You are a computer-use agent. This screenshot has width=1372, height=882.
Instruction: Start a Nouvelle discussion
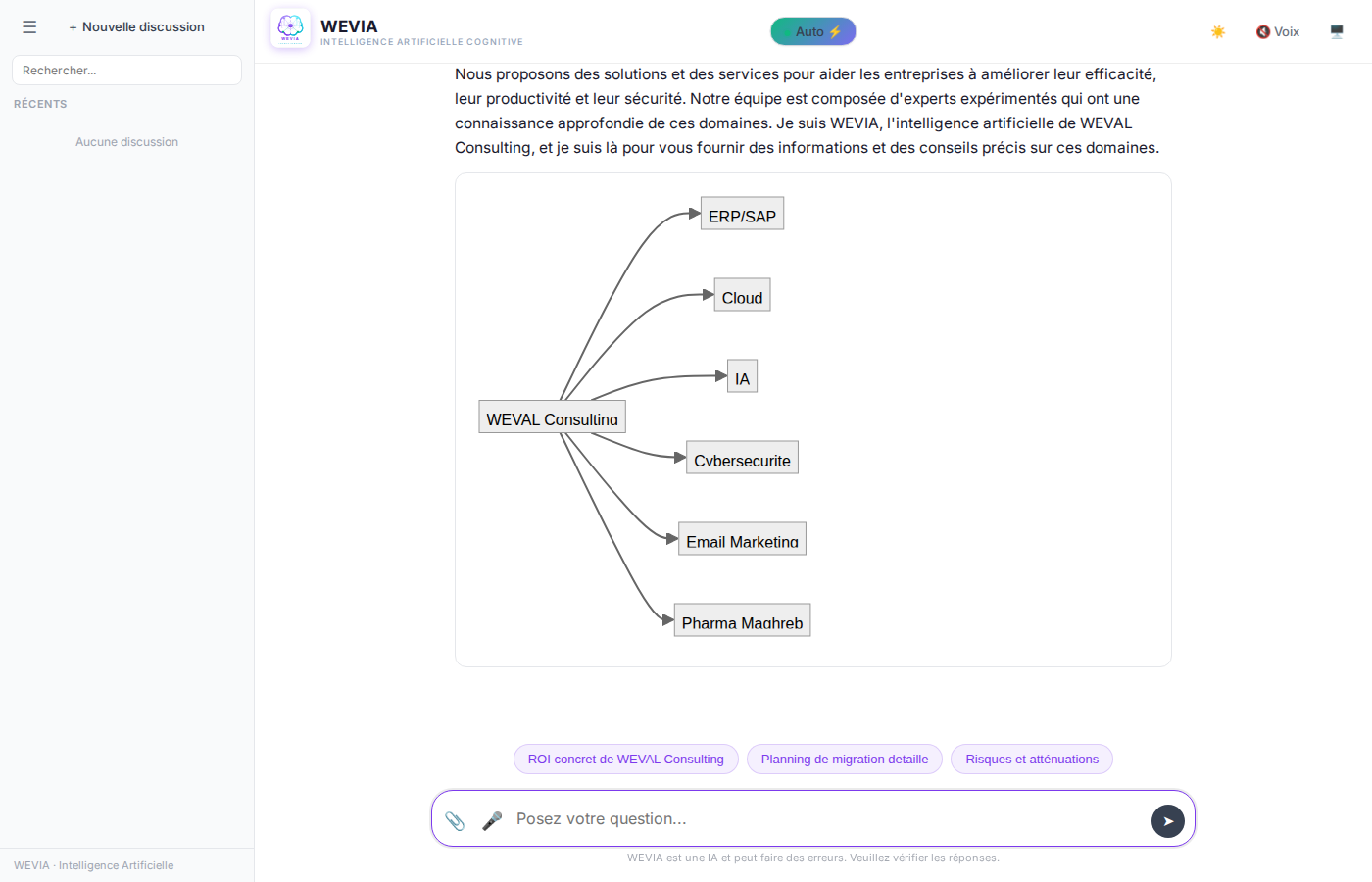136,27
